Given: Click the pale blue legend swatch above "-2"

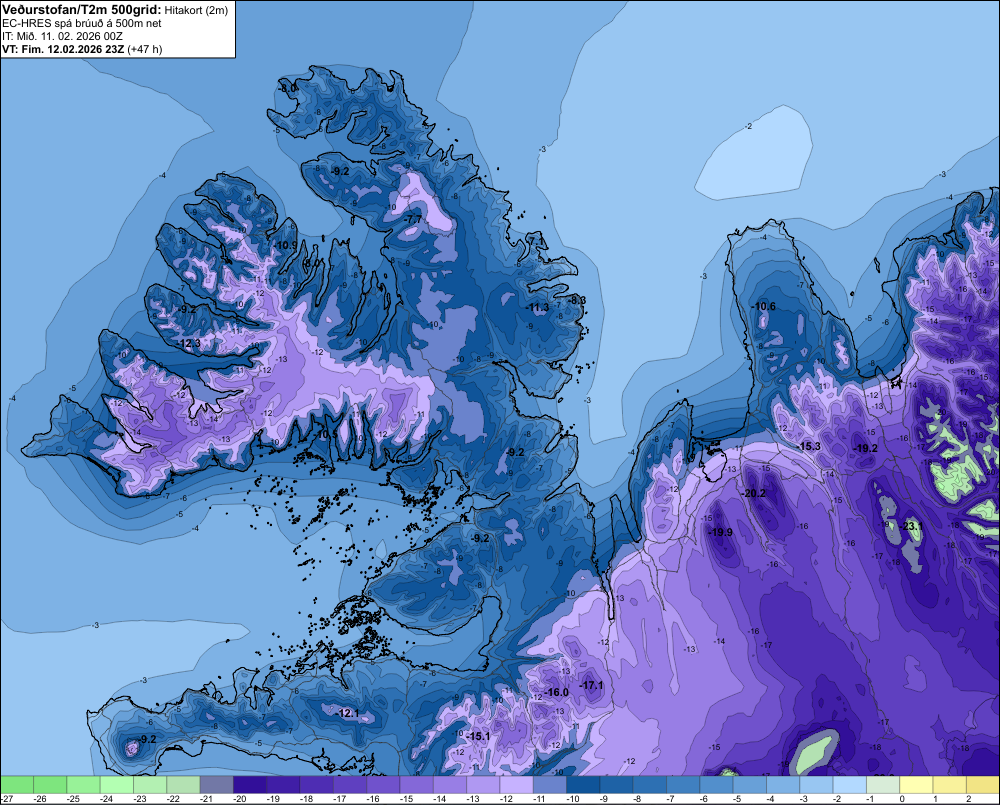Looking at the screenshot, I should (x=849, y=784).
